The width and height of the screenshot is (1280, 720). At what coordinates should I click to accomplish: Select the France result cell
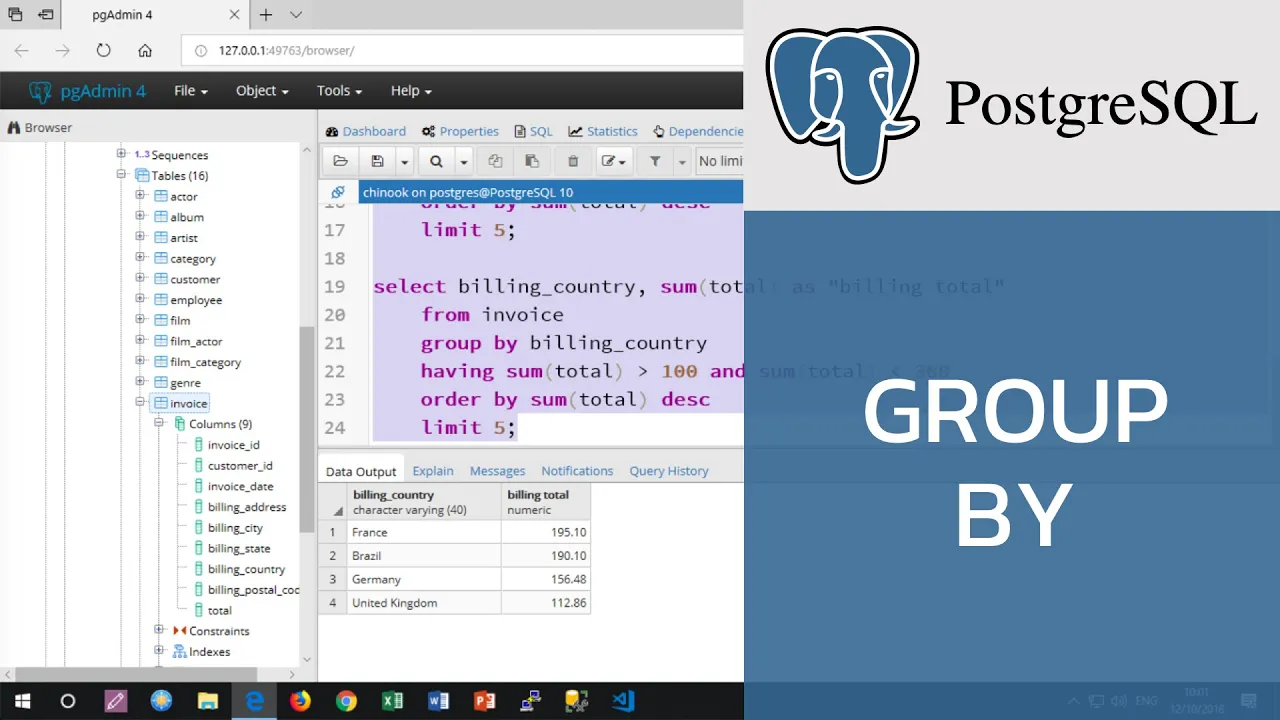pos(424,532)
